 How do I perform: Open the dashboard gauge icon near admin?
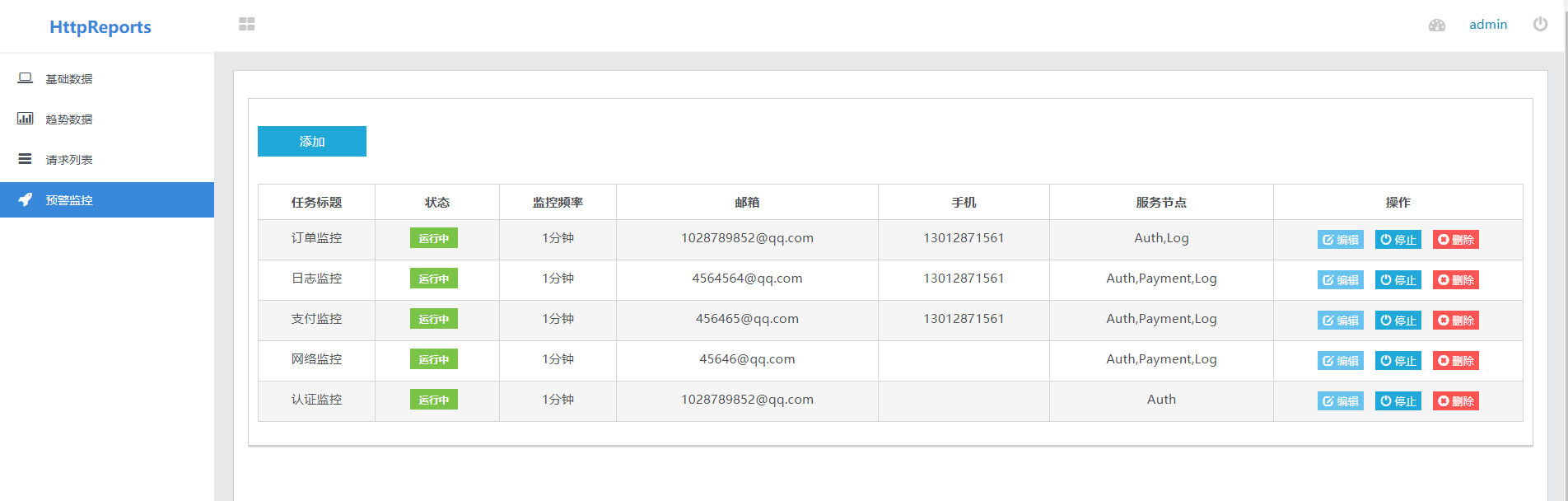(x=1437, y=26)
